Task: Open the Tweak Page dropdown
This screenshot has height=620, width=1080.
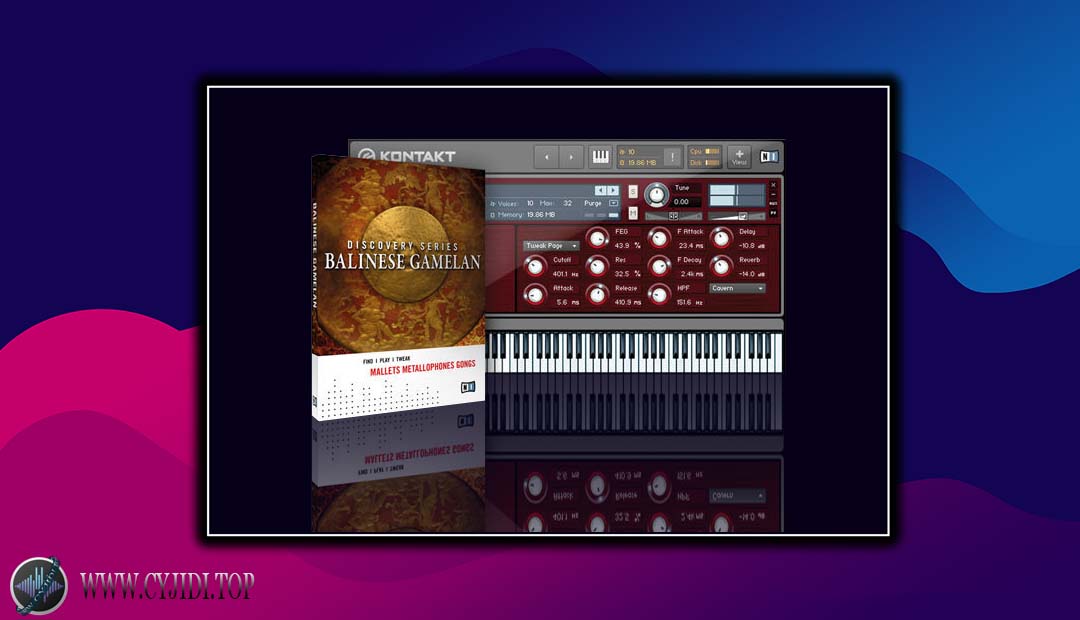Action: pyautogui.click(x=551, y=245)
